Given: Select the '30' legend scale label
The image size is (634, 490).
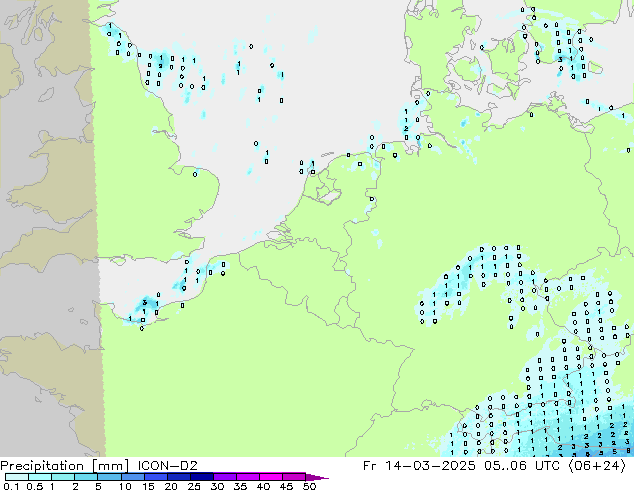Looking at the screenshot, I should 217,486.
